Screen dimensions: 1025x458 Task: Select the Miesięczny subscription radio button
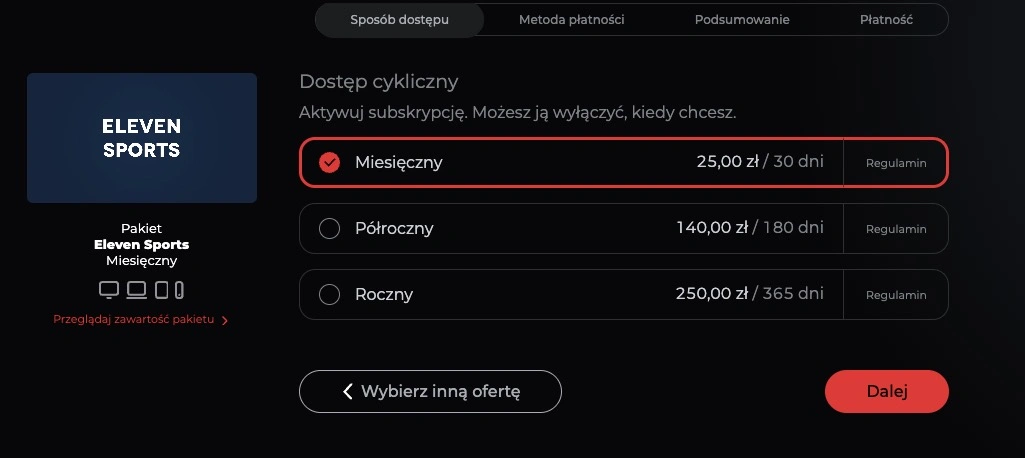330,162
